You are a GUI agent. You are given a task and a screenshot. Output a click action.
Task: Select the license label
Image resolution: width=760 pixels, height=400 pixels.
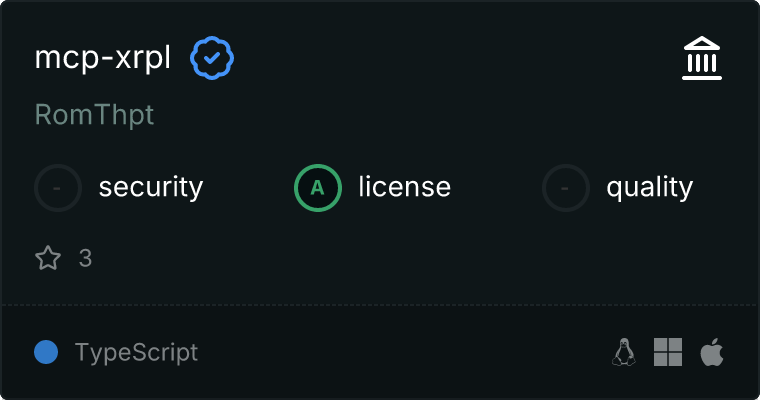point(404,187)
